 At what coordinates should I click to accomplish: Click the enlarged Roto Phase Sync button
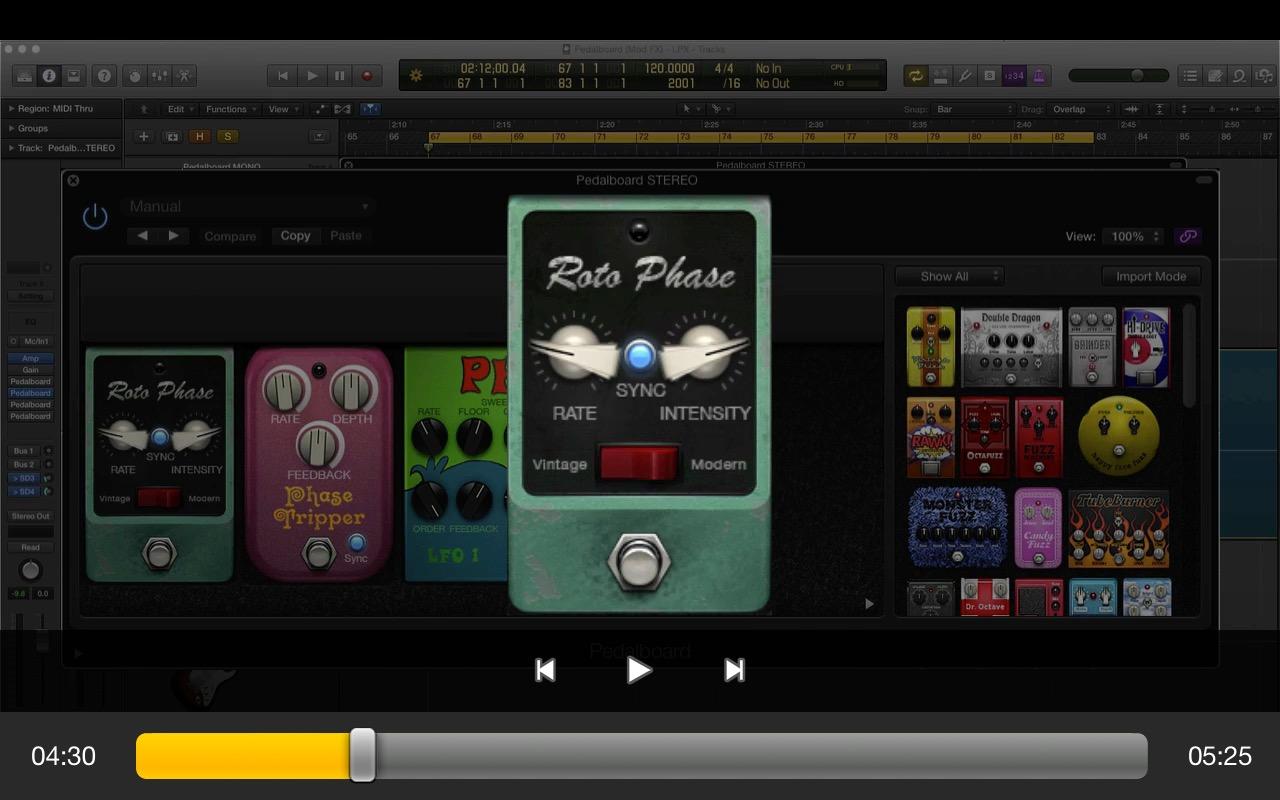coord(639,355)
